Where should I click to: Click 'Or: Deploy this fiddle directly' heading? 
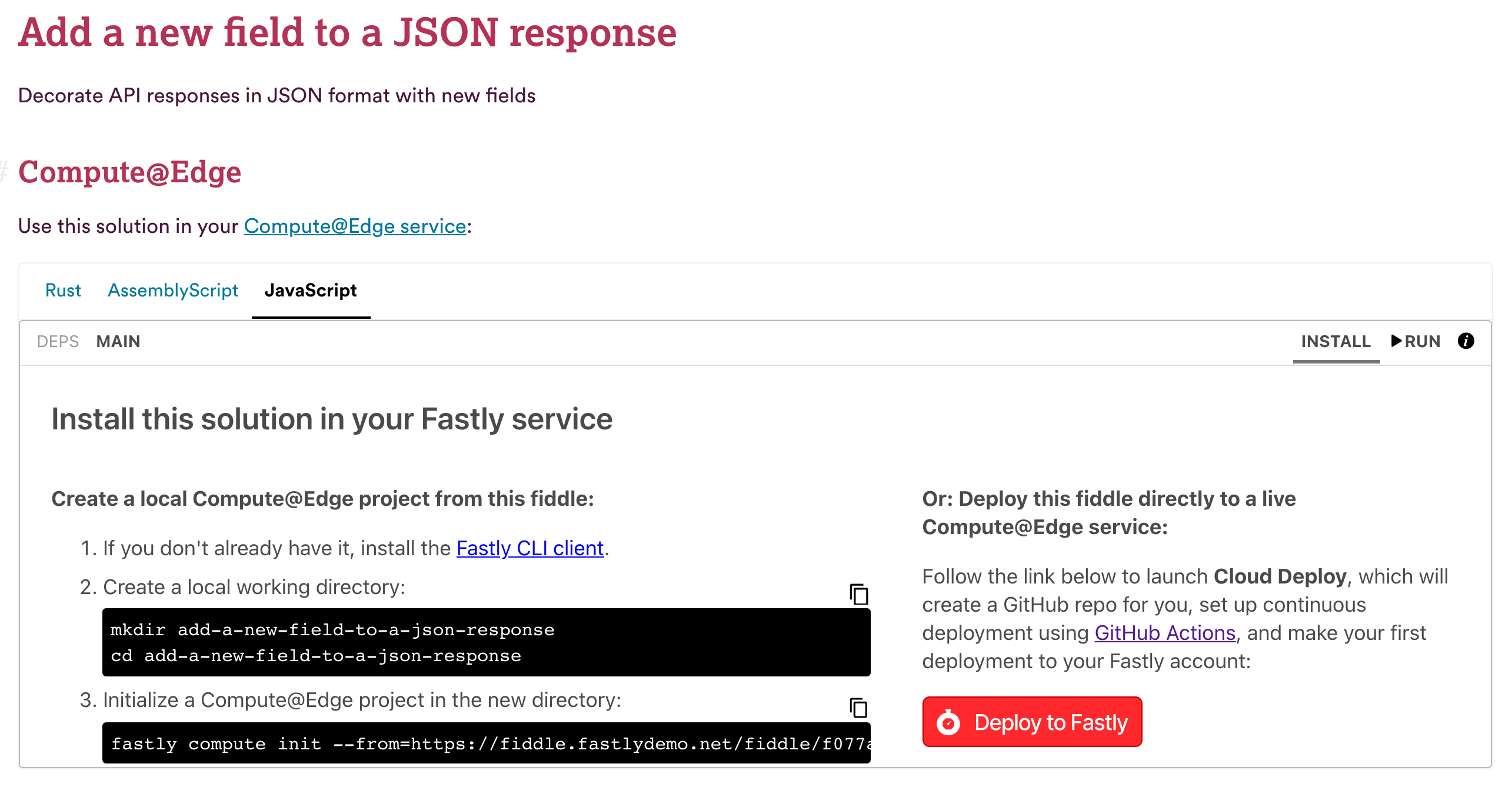pos(1109,513)
